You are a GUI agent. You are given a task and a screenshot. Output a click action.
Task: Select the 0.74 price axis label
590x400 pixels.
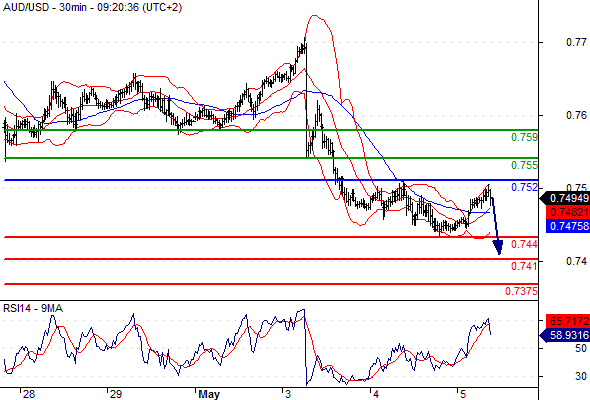576,261
